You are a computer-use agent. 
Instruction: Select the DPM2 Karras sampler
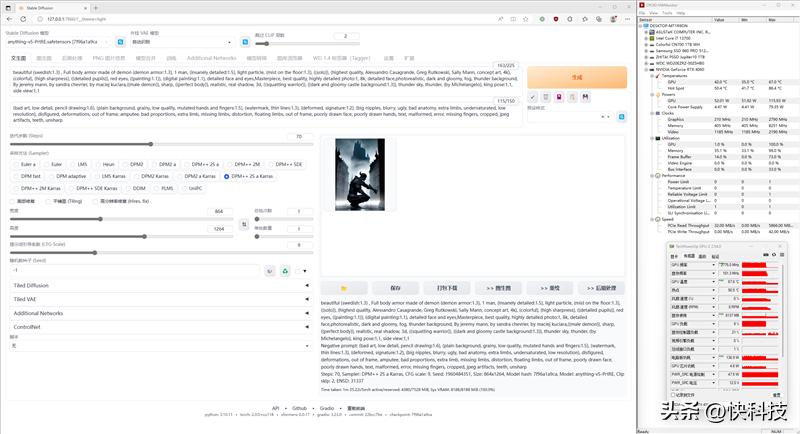click(151, 176)
